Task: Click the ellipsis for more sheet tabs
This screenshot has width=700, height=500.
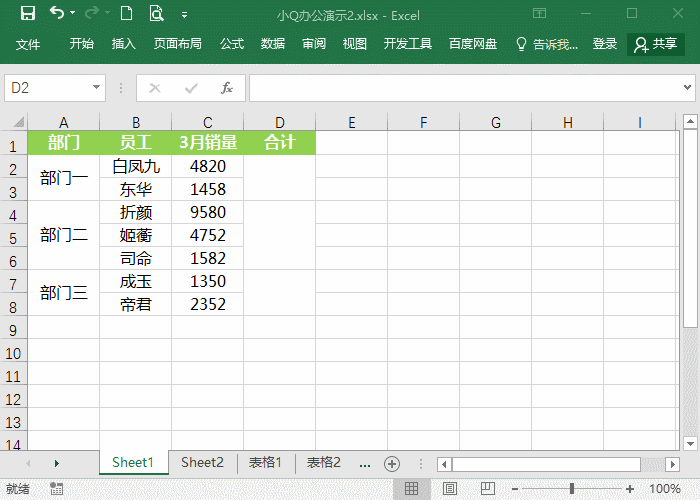Action: tap(365, 465)
